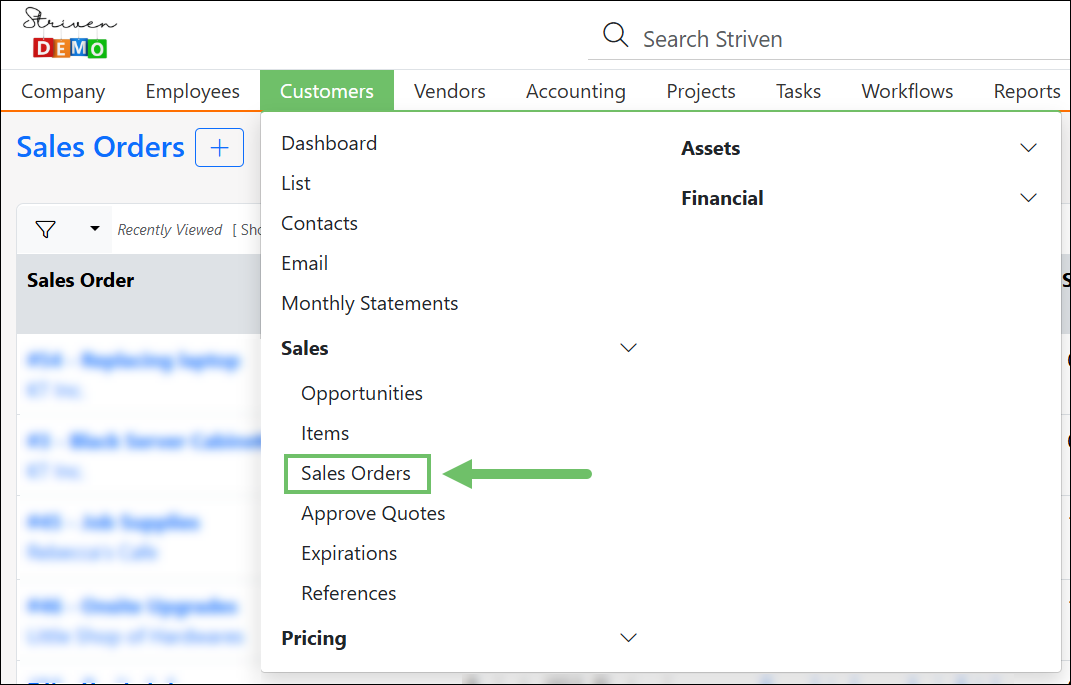Collapse the Sales section chevron
This screenshot has width=1071, height=685.
click(628, 348)
